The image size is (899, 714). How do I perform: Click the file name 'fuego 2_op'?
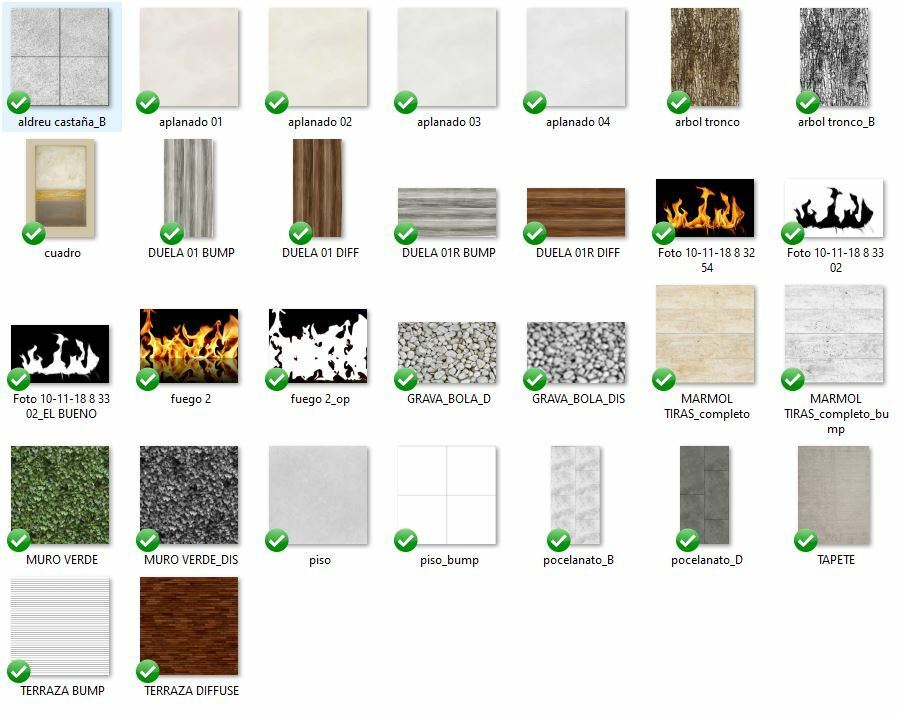[320, 399]
